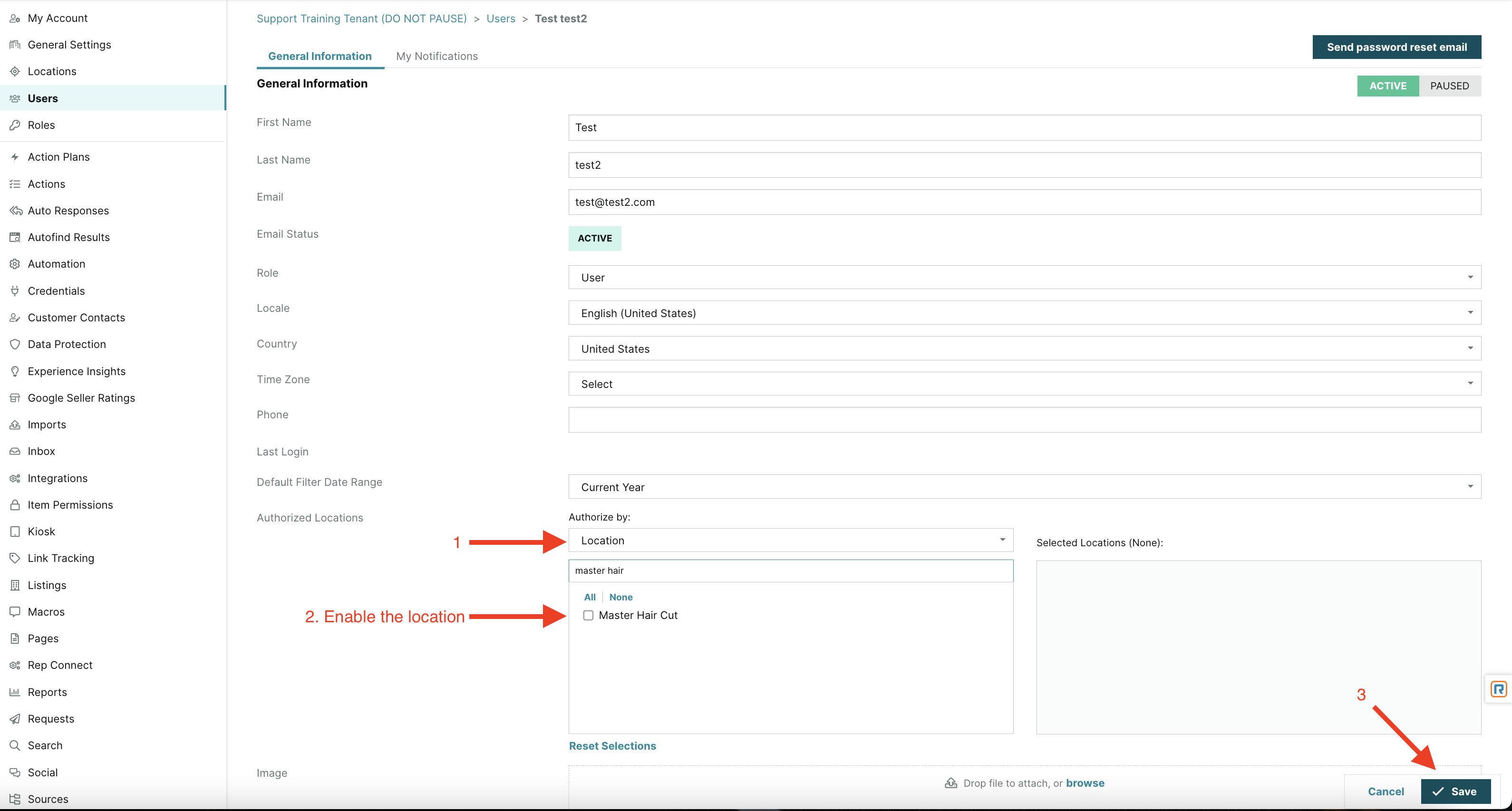Click the Search magnifier icon
The width and height of the screenshot is (1512, 811).
coord(15,746)
